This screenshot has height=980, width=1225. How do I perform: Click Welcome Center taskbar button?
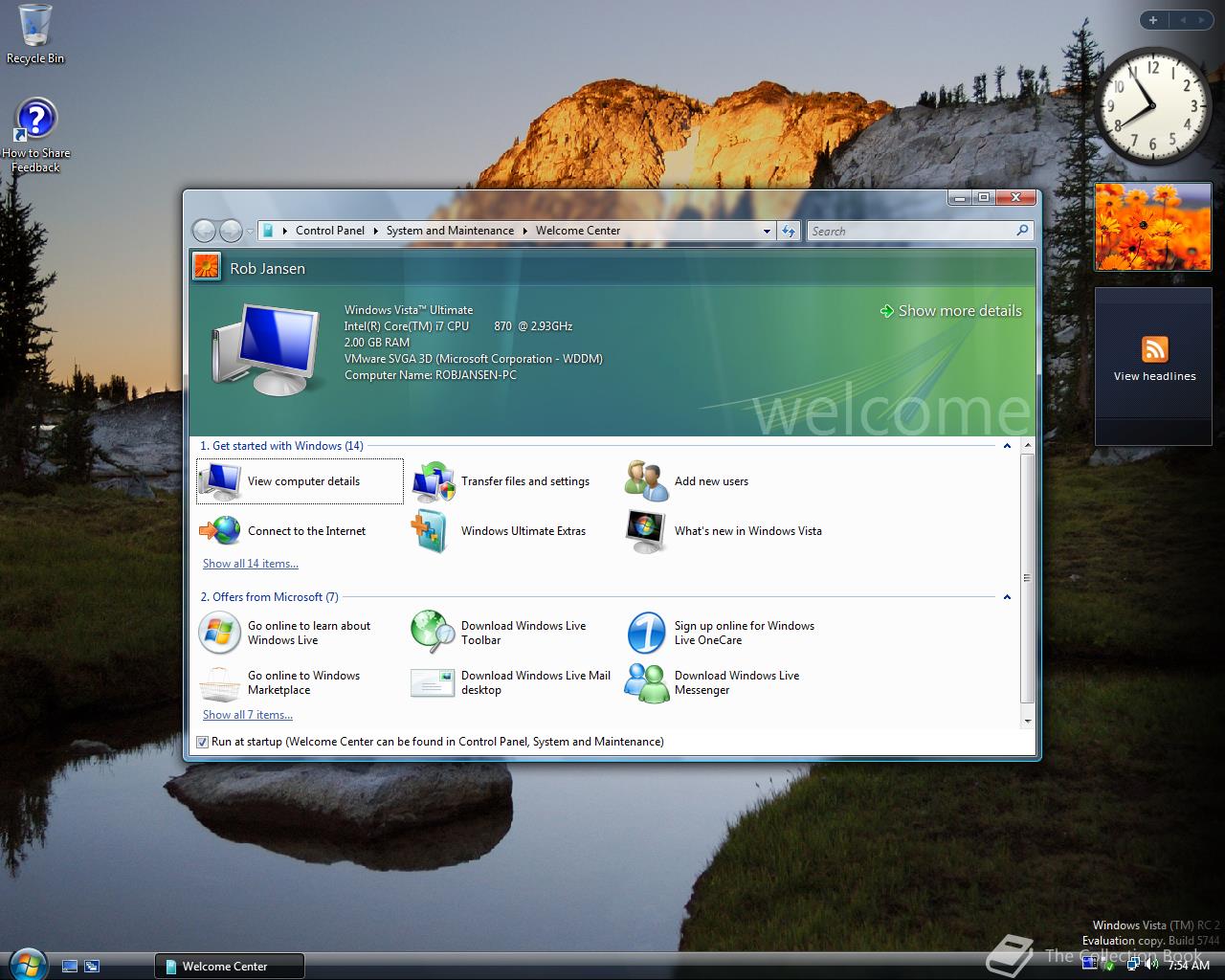click(x=230, y=966)
